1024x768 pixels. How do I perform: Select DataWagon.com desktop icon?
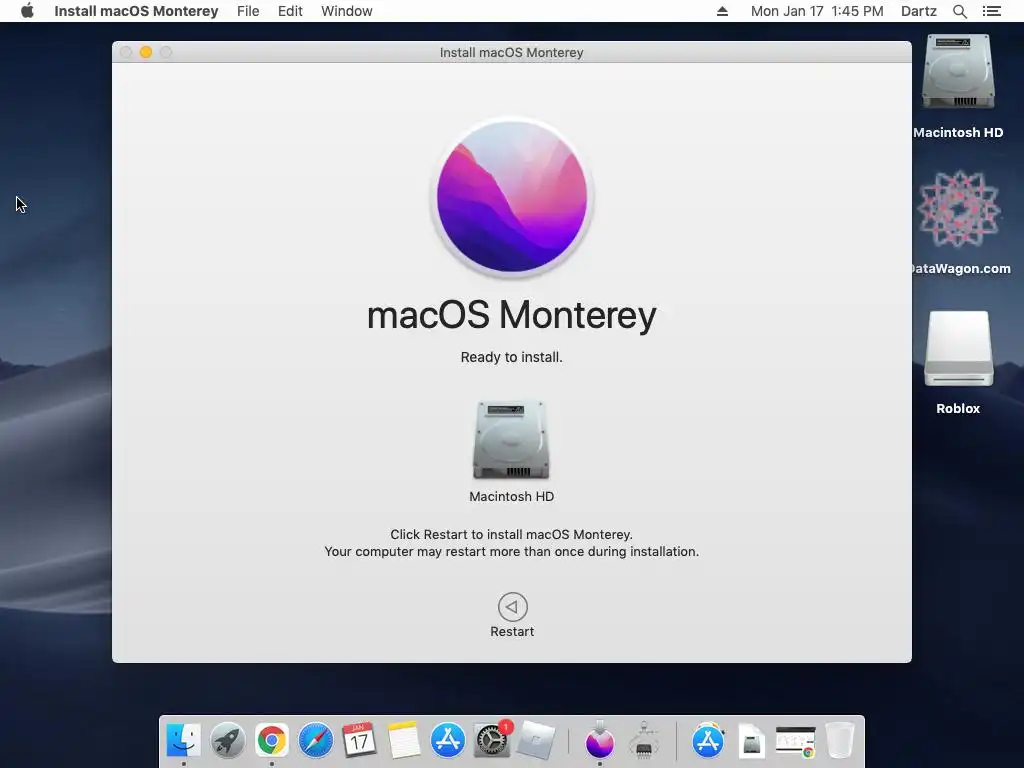pyautogui.click(x=959, y=209)
